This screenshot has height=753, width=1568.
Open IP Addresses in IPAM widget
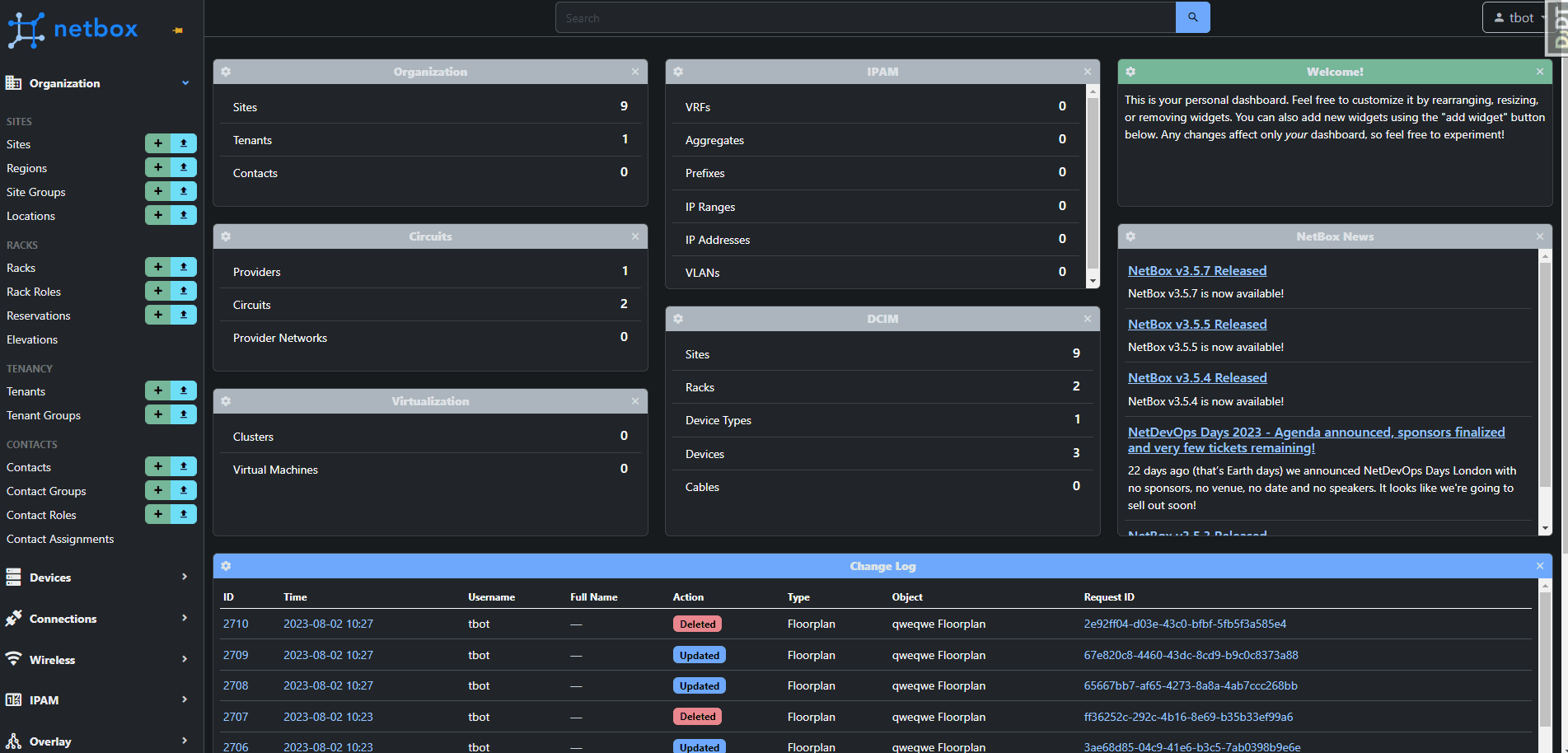pyautogui.click(x=718, y=240)
